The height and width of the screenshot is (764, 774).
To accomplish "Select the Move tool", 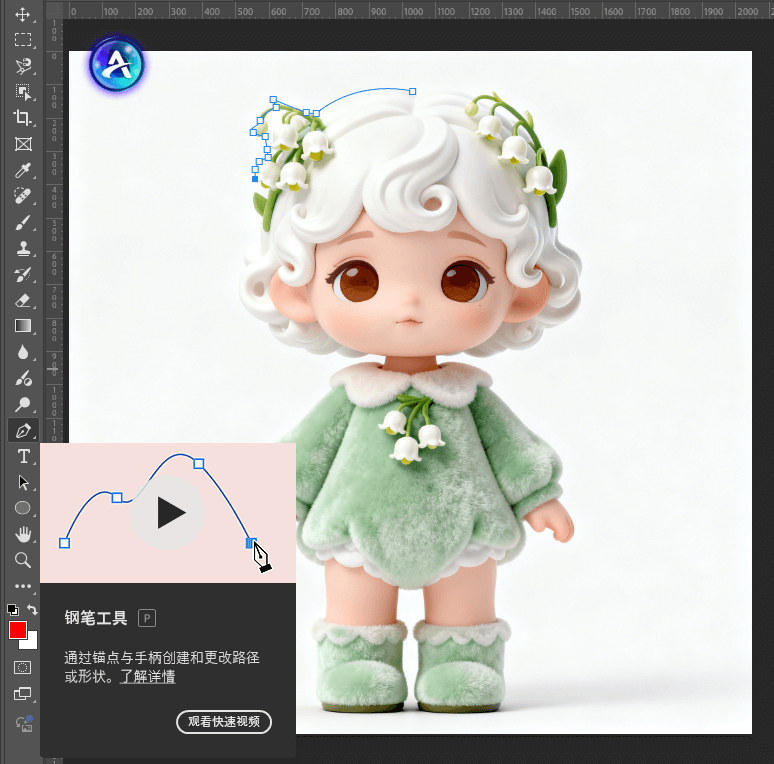I will 22,16.
